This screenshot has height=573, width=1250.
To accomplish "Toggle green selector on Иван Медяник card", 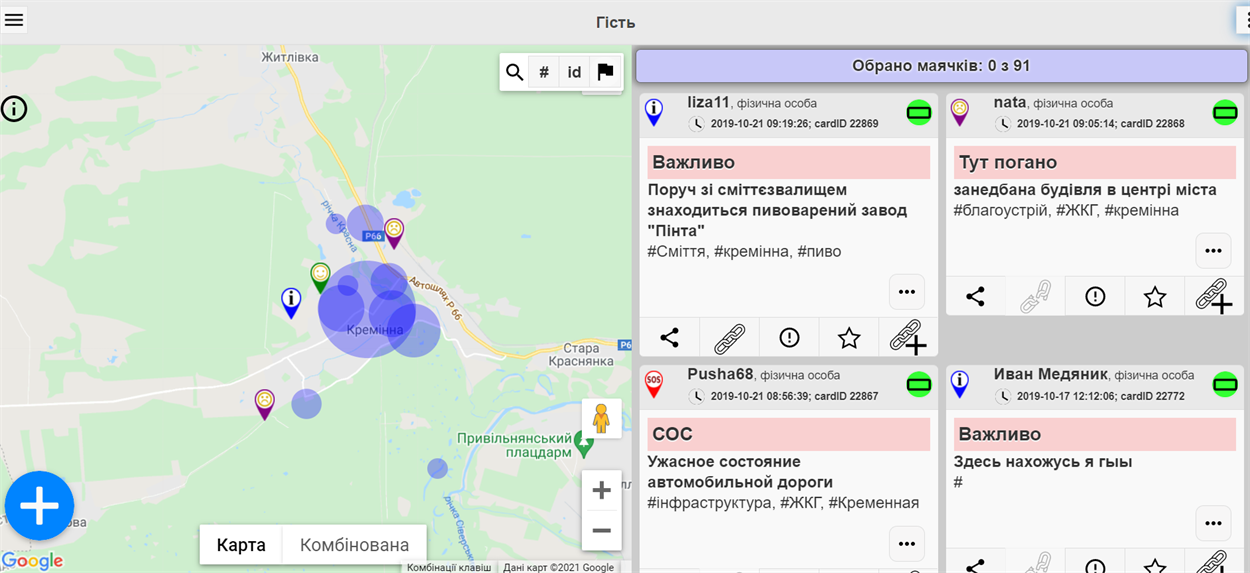I will click(x=1224, y=384).
